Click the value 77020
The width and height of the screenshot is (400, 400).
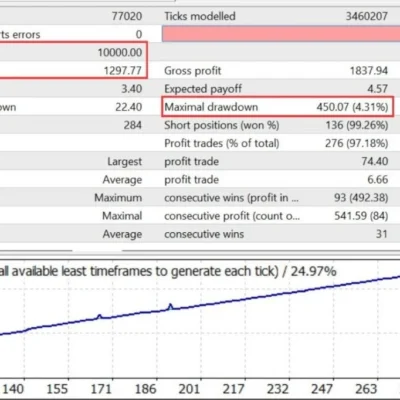point(127,16)
